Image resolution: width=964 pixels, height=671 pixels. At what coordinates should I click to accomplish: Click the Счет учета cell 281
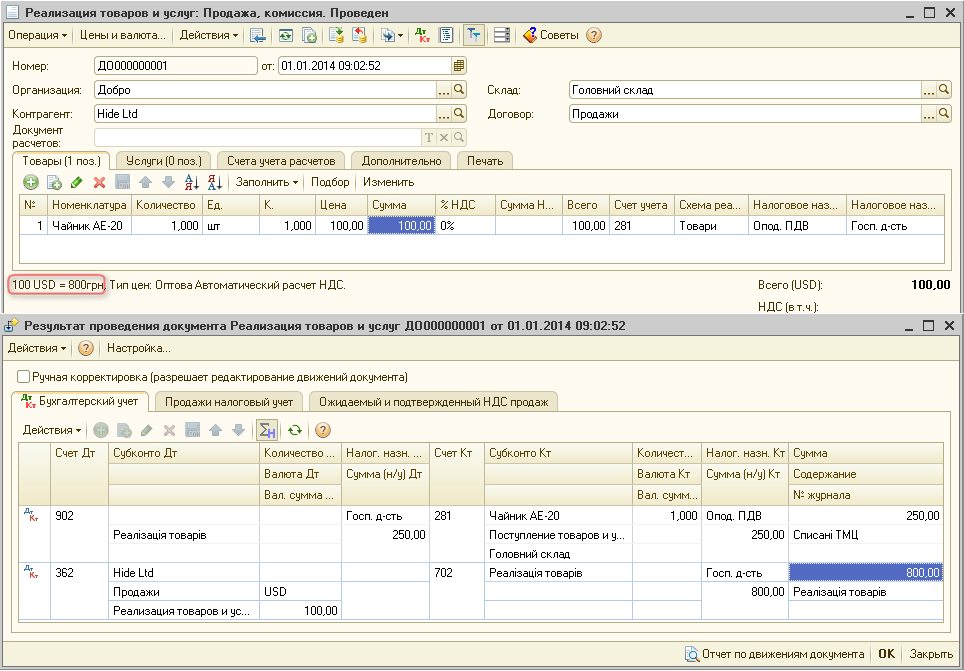(641, 226)
